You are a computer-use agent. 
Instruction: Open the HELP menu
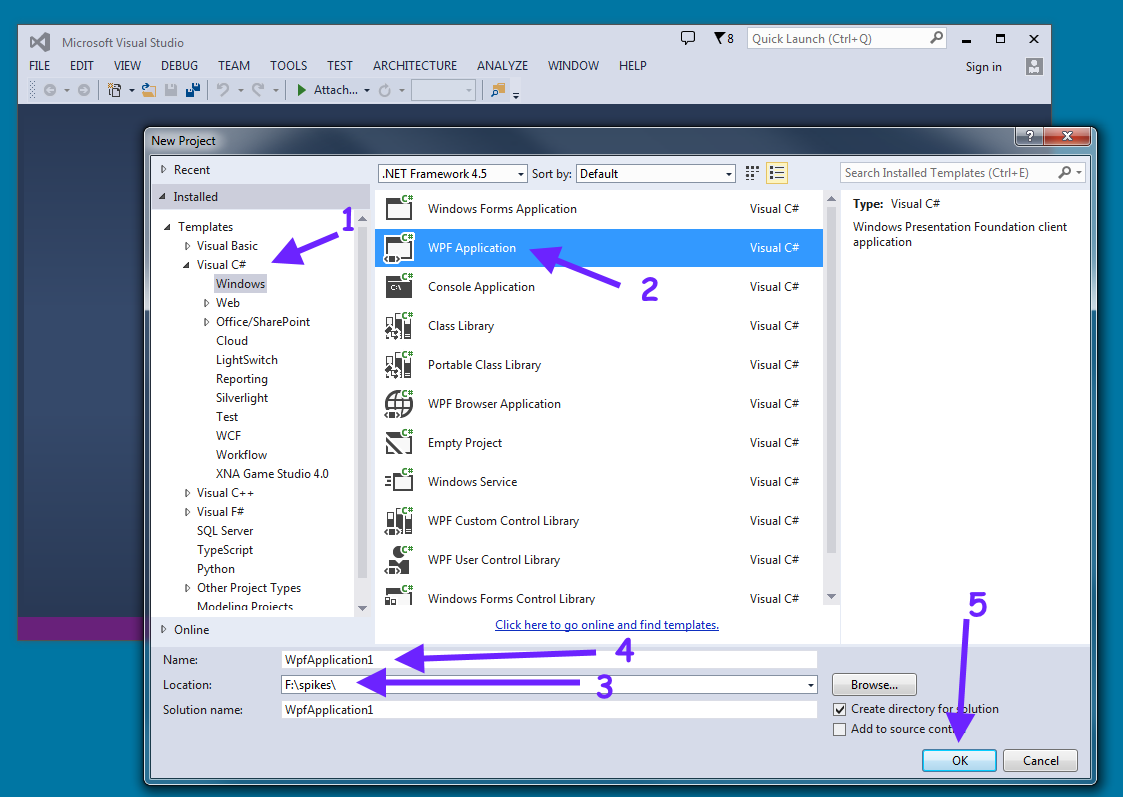point(632,66)
